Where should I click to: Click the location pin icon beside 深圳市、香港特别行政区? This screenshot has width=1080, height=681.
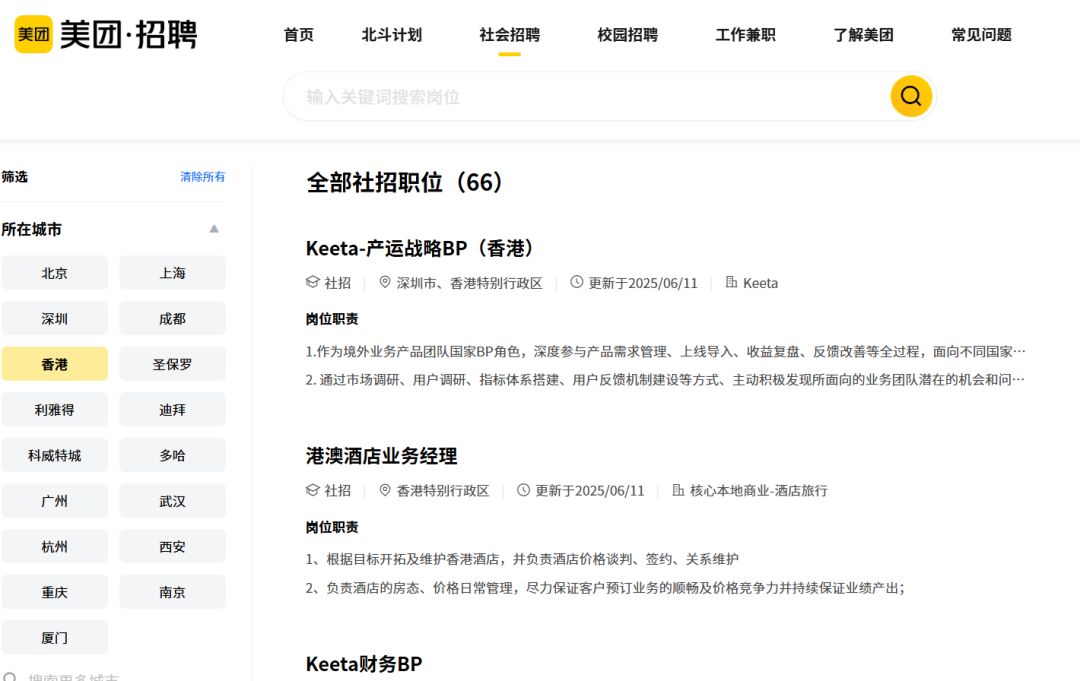[385, 282]
